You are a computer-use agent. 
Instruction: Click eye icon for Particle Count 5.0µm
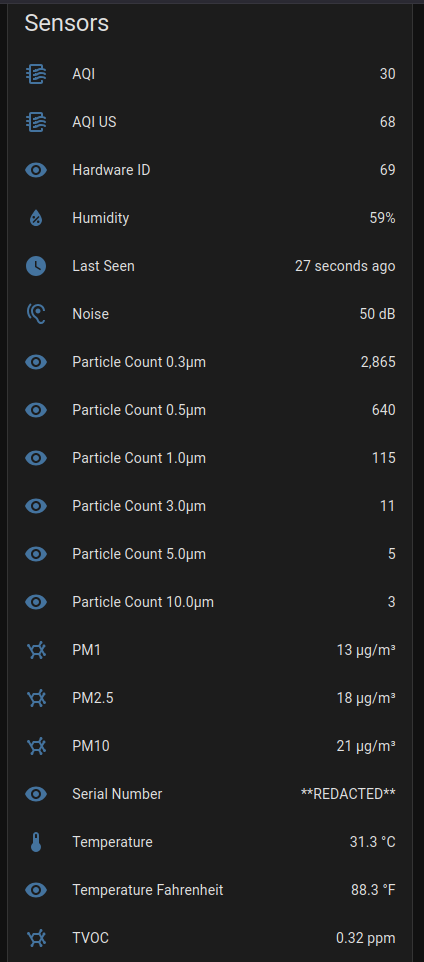tap(36, 554)
